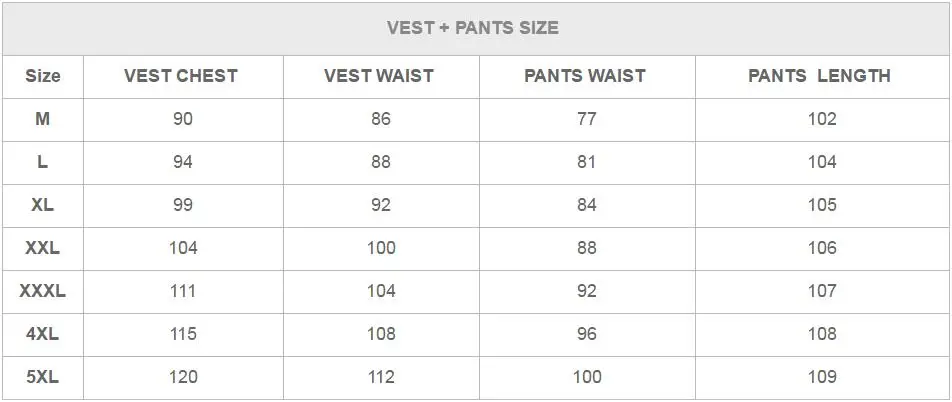Click vest waist value 92 for XL
Image resolution: width=952 pixels, height=402 pixels.
coord(381,205)
